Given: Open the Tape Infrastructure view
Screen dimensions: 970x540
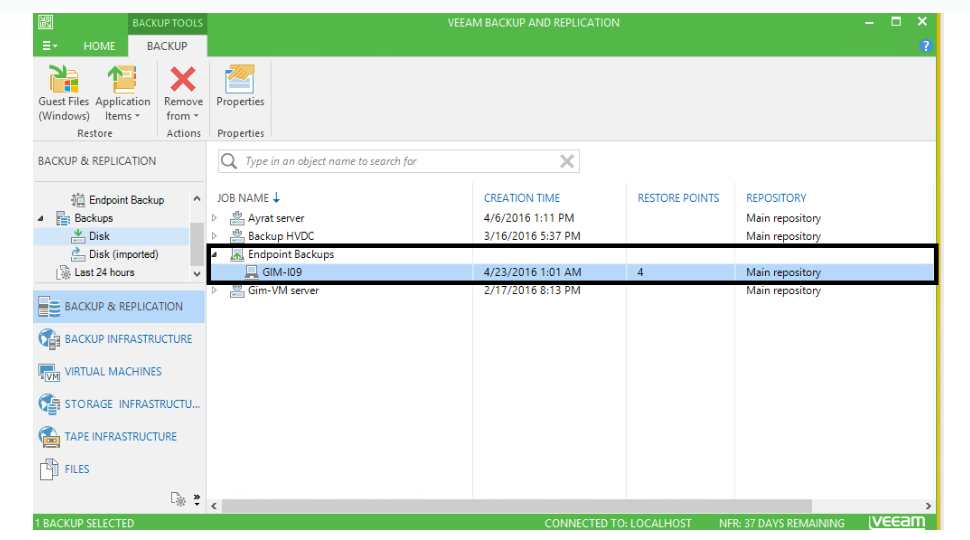Looking at the screenshot, I should 120,437.
